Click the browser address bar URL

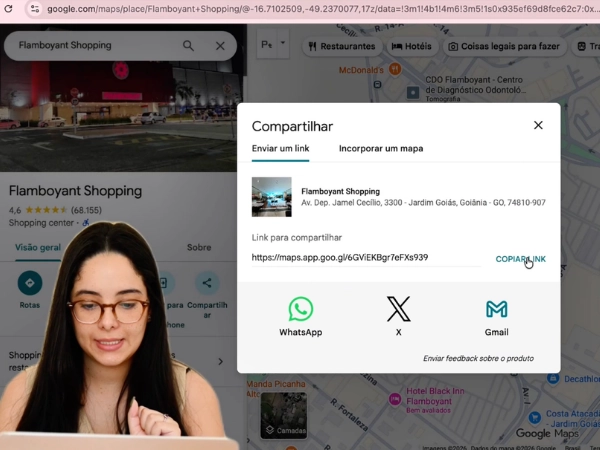point(321,9)
